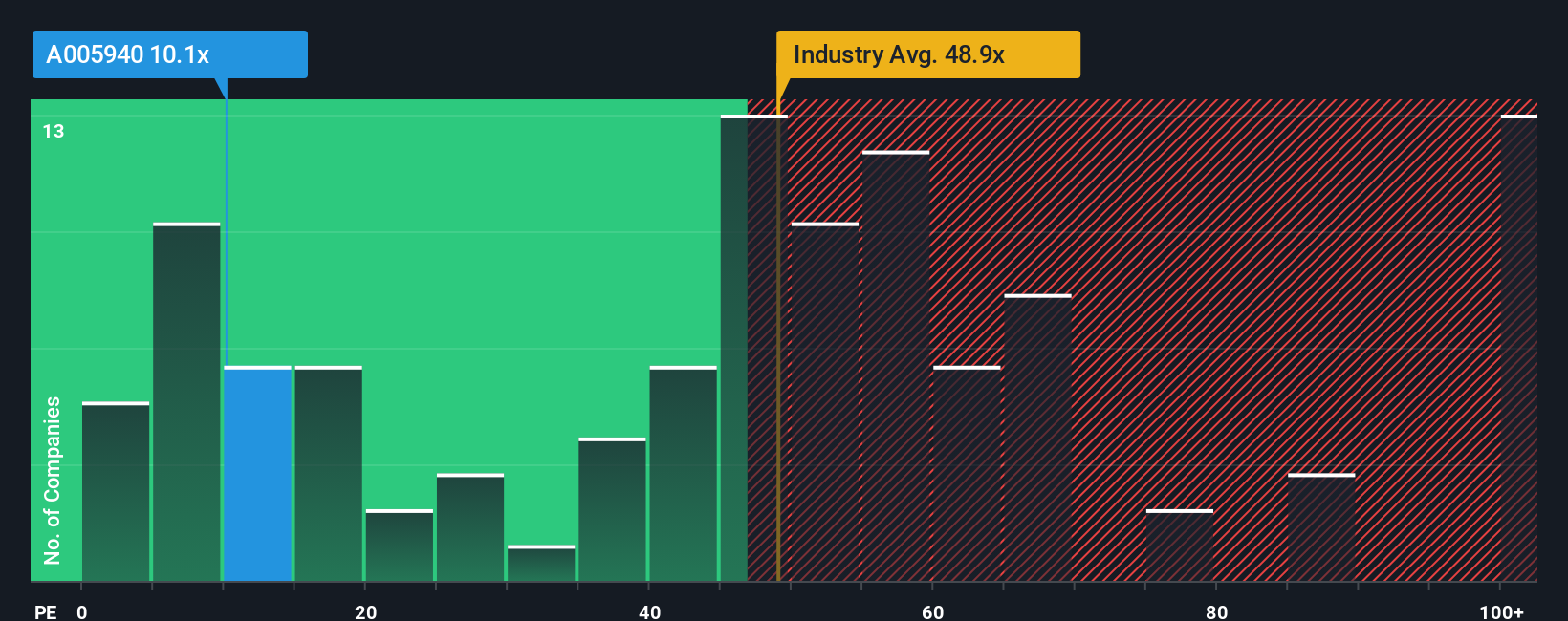Viewport: 1568px width, 621px height.
Task: Click the x-axis tick label 100+
Action: pyautogui.click(x=1501, y=612)
